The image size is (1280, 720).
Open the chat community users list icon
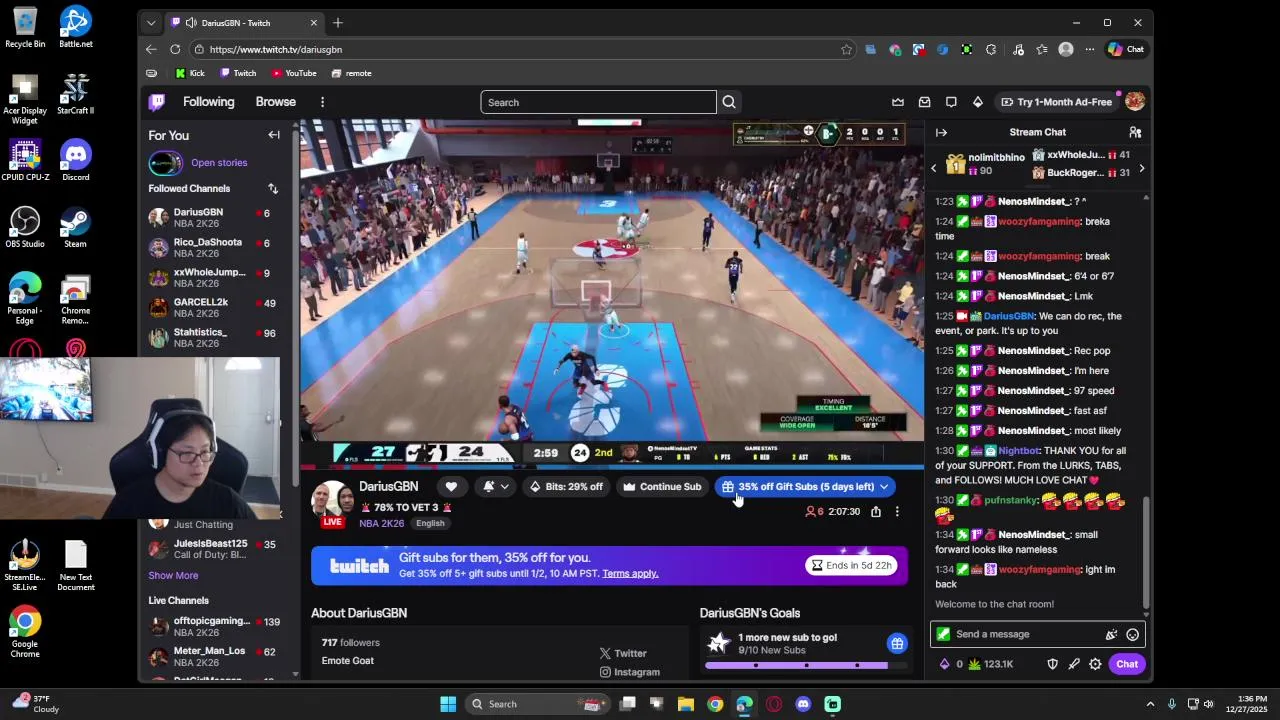pyautogui.click(x=1135, y=132)
